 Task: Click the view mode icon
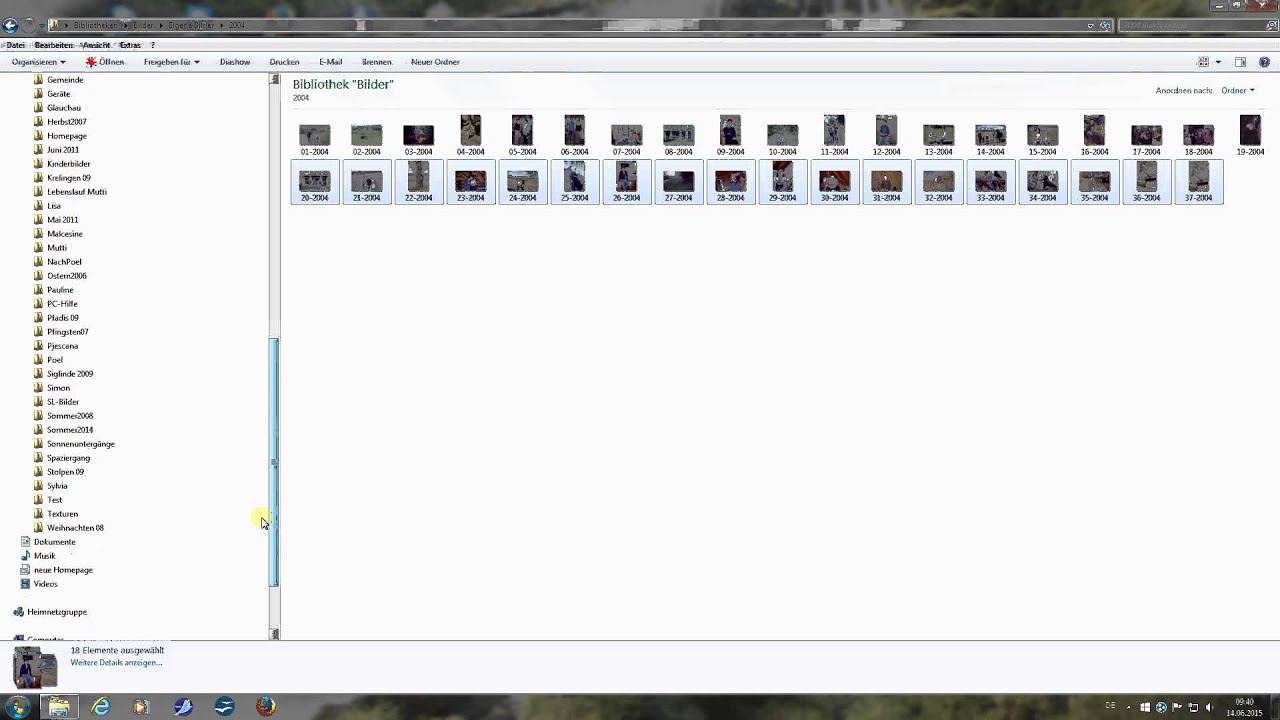(1203, 62)
